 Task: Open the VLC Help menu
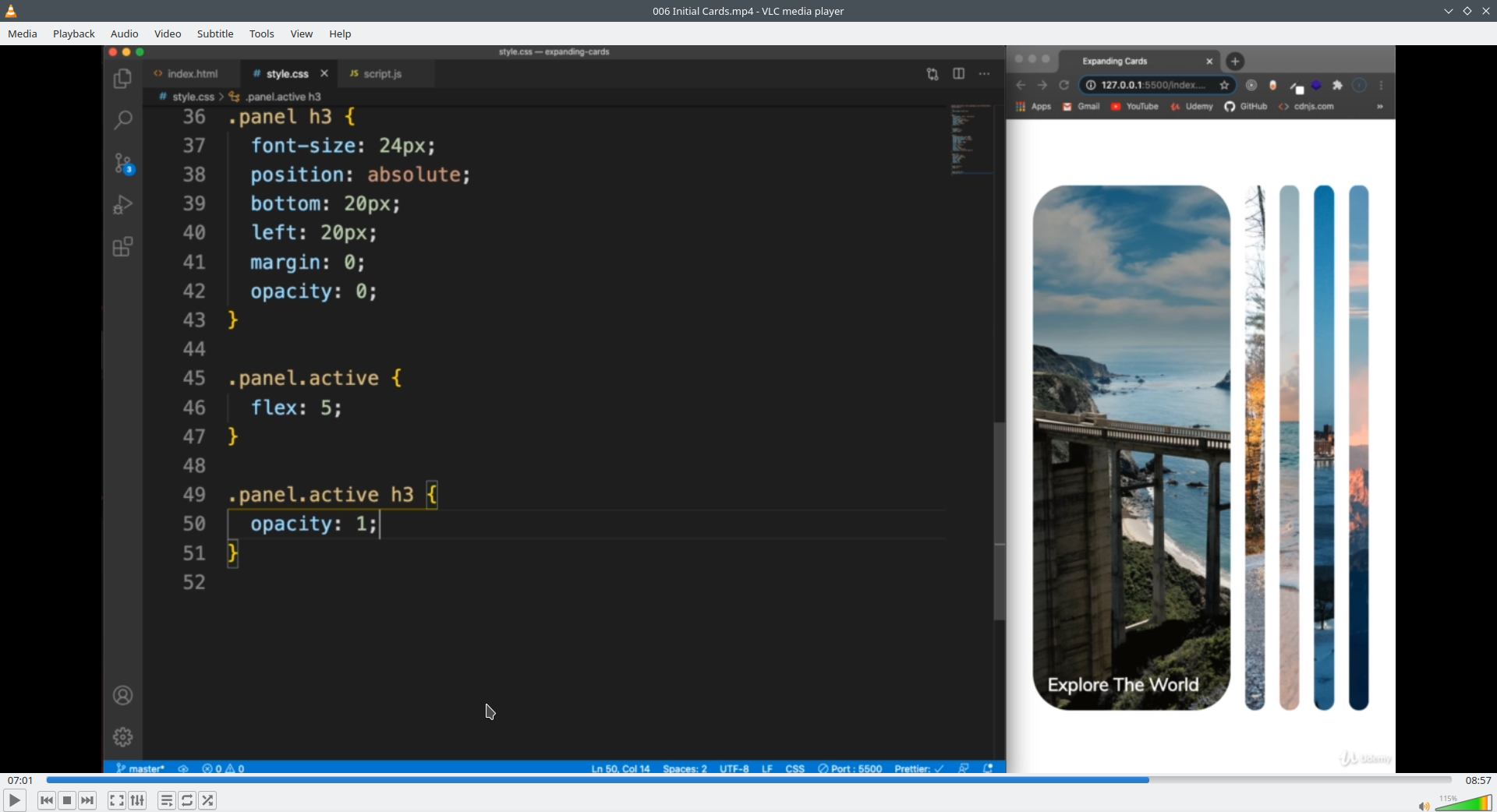click(340, 34)
